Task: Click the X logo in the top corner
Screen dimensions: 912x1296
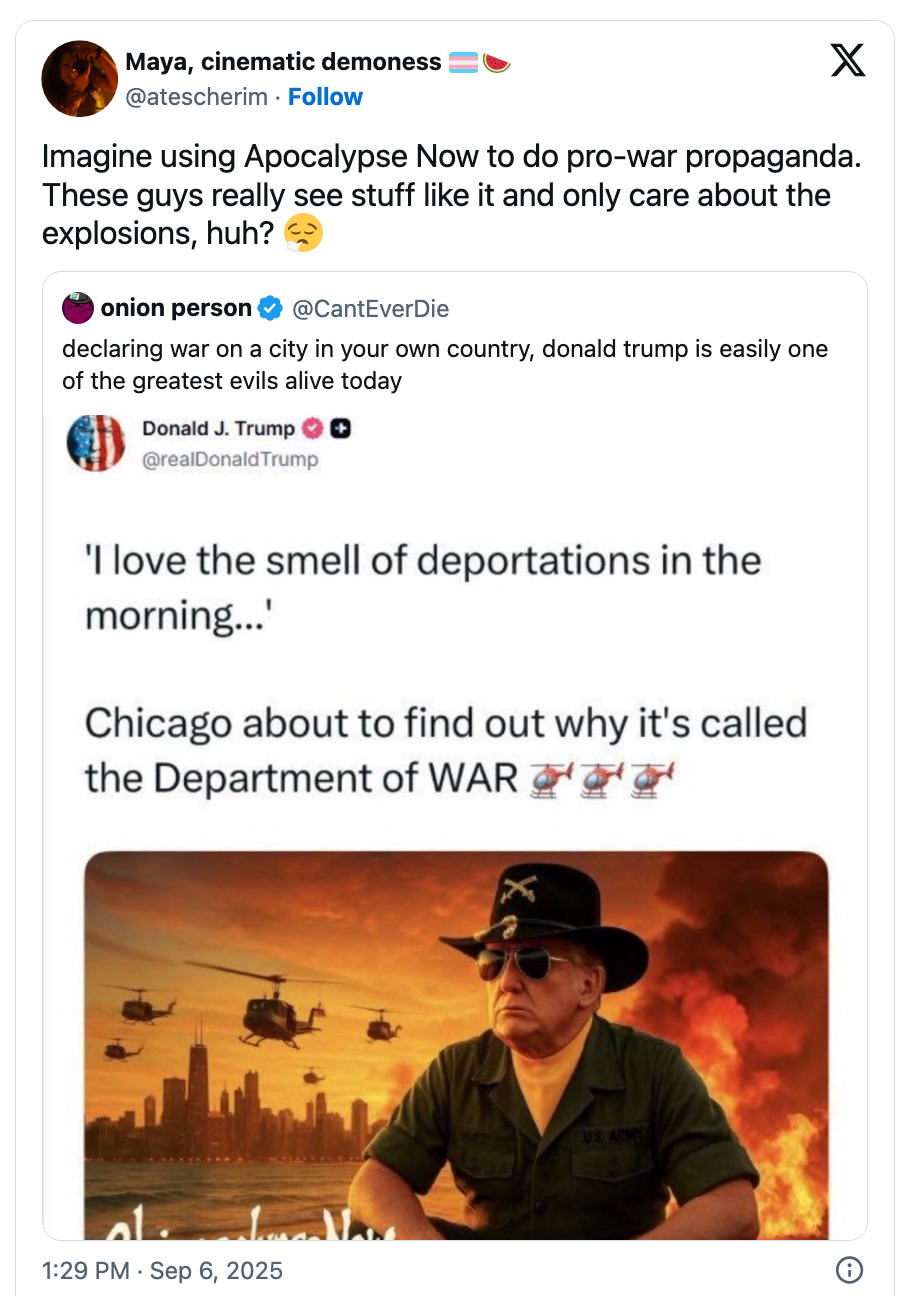Action: 848,60
